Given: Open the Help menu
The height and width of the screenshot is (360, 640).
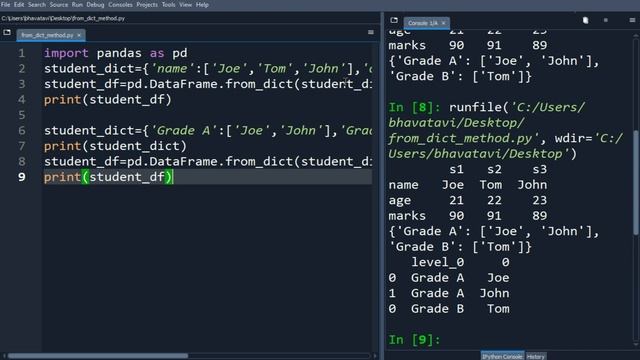Looking at the screenshot, I should coord(202,5).
